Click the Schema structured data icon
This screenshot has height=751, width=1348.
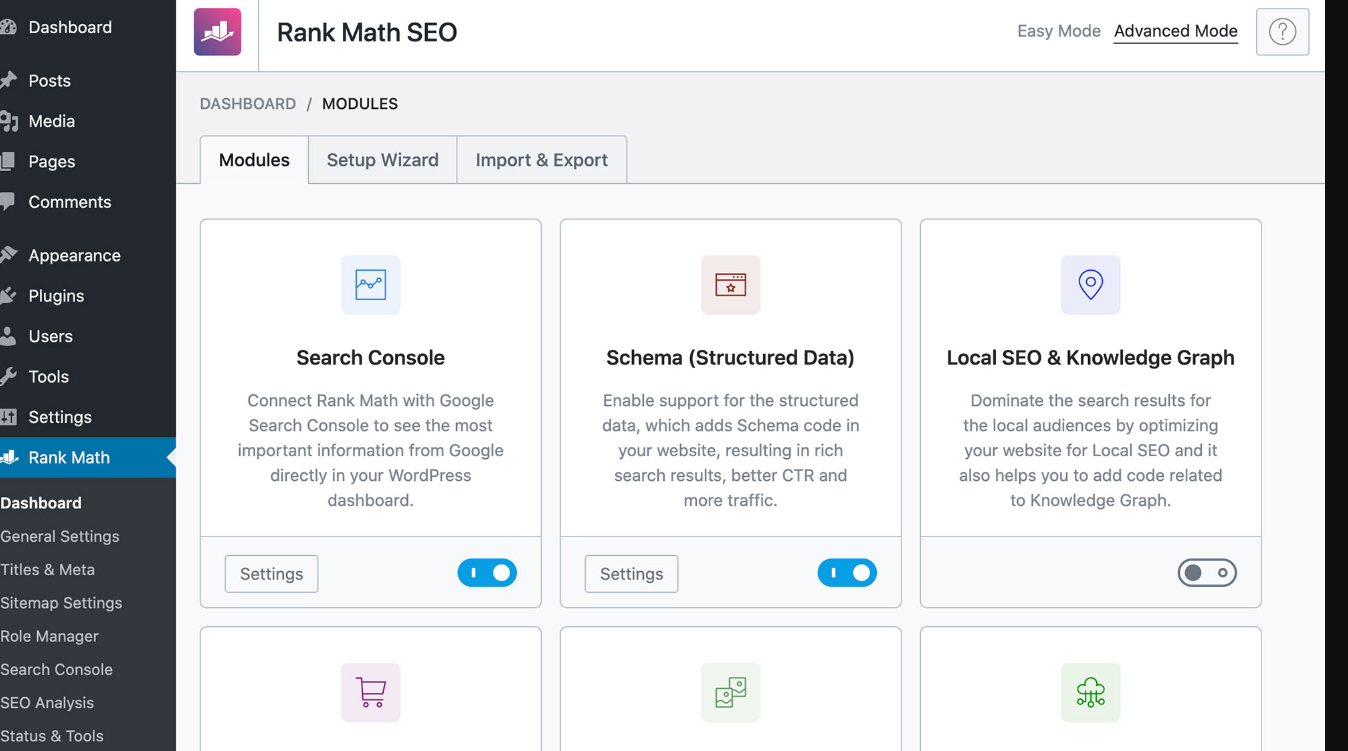(730, 285)
